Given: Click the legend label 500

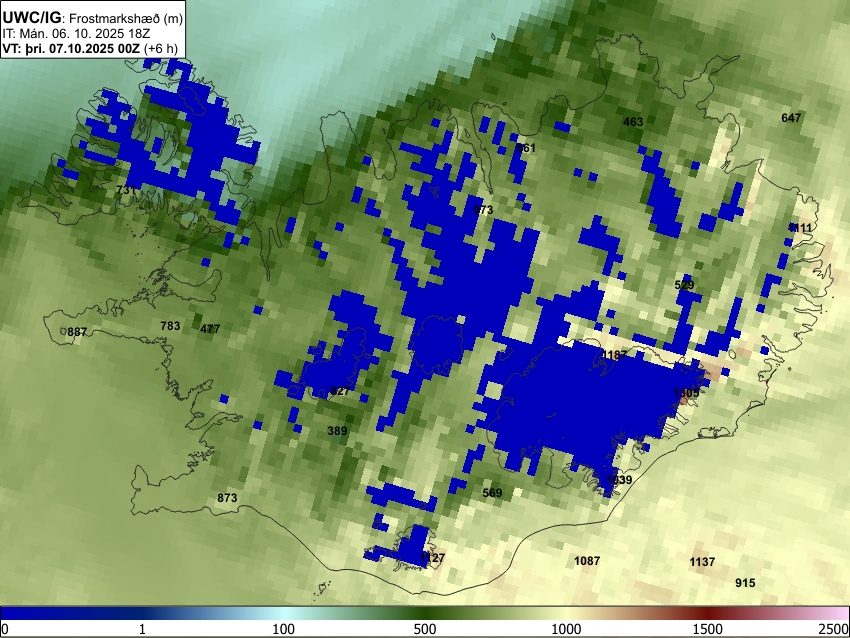Looking at the screenshot, I should click(x=425, y=629).
